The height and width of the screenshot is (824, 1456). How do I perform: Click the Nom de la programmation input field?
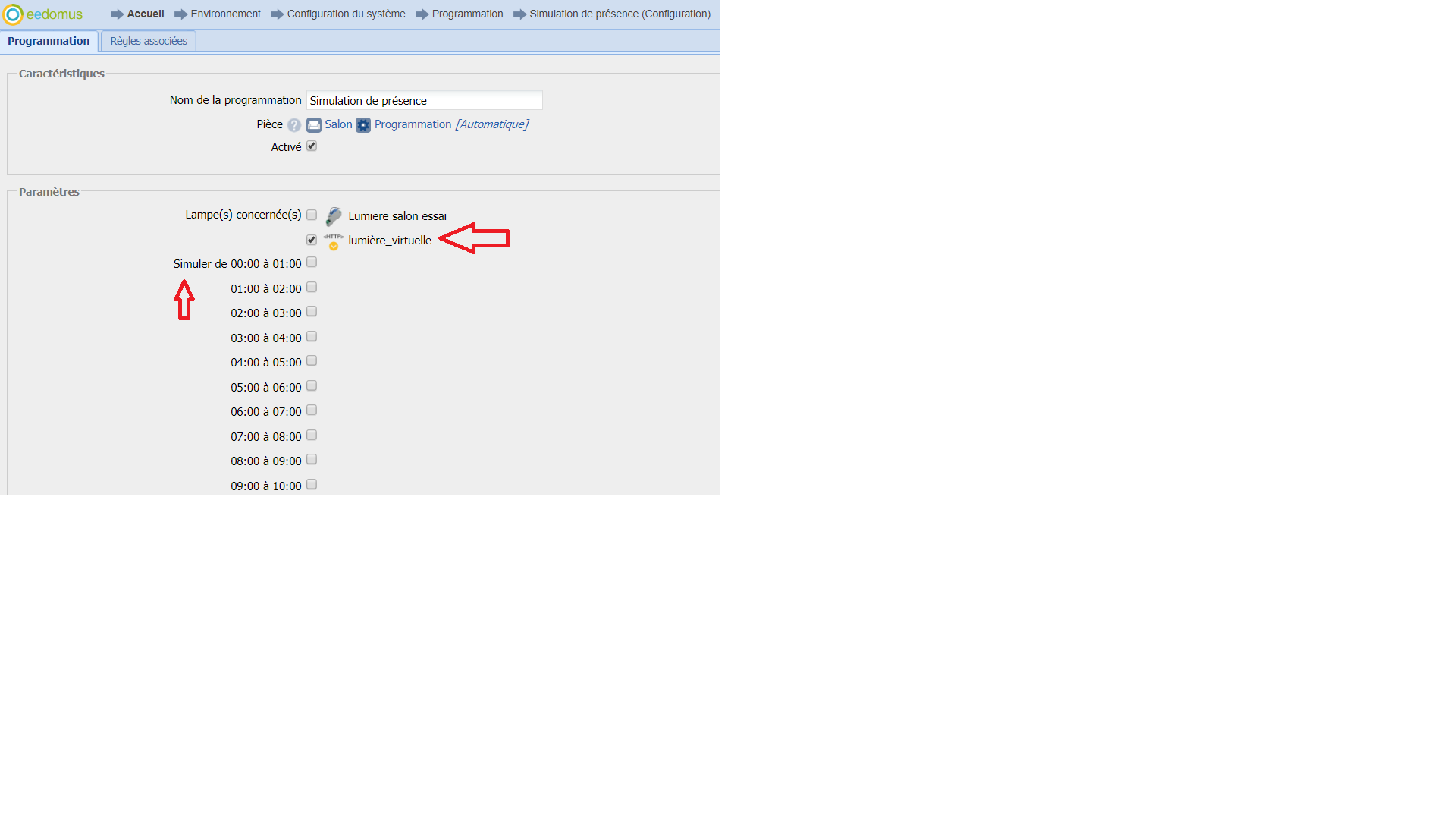point(423,99)
